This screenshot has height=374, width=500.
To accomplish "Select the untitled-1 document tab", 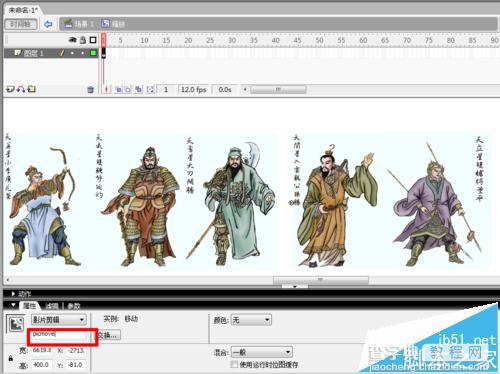I will [x=22, y=10].
